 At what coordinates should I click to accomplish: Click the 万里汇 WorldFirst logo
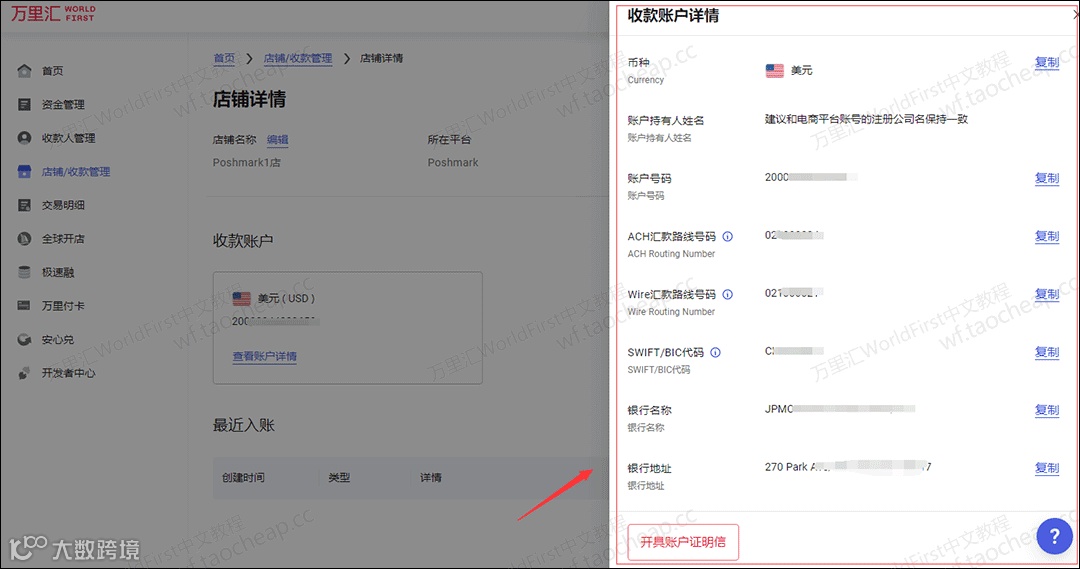click(x=52, y=13)
